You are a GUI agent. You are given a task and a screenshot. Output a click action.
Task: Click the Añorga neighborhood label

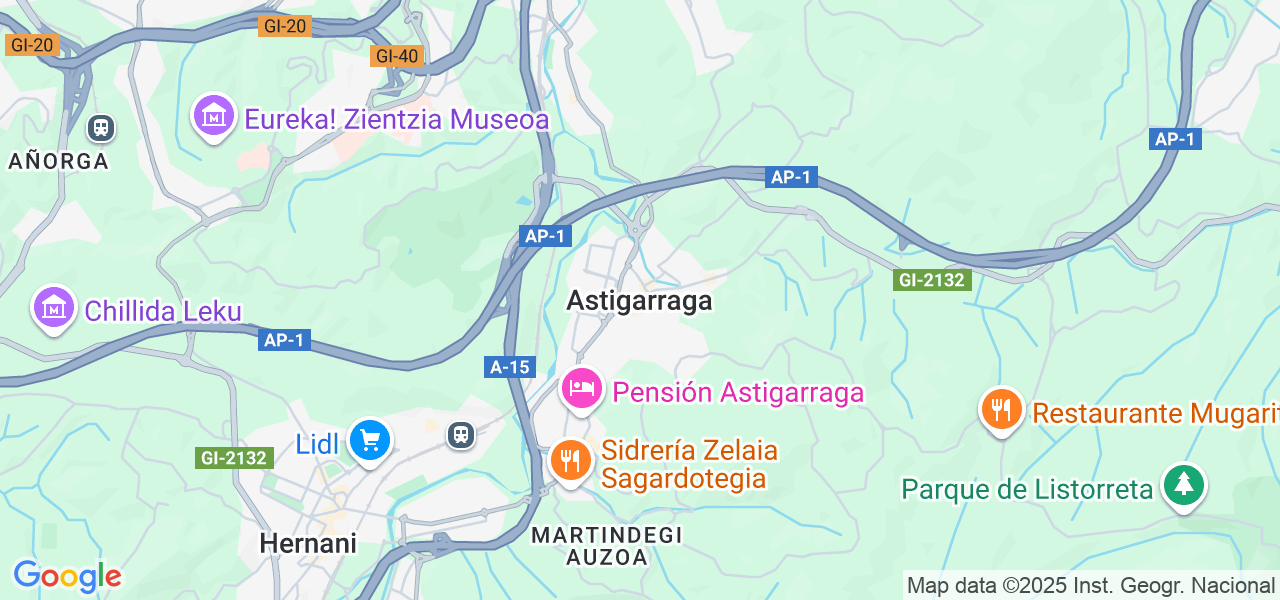coord(58,160)
